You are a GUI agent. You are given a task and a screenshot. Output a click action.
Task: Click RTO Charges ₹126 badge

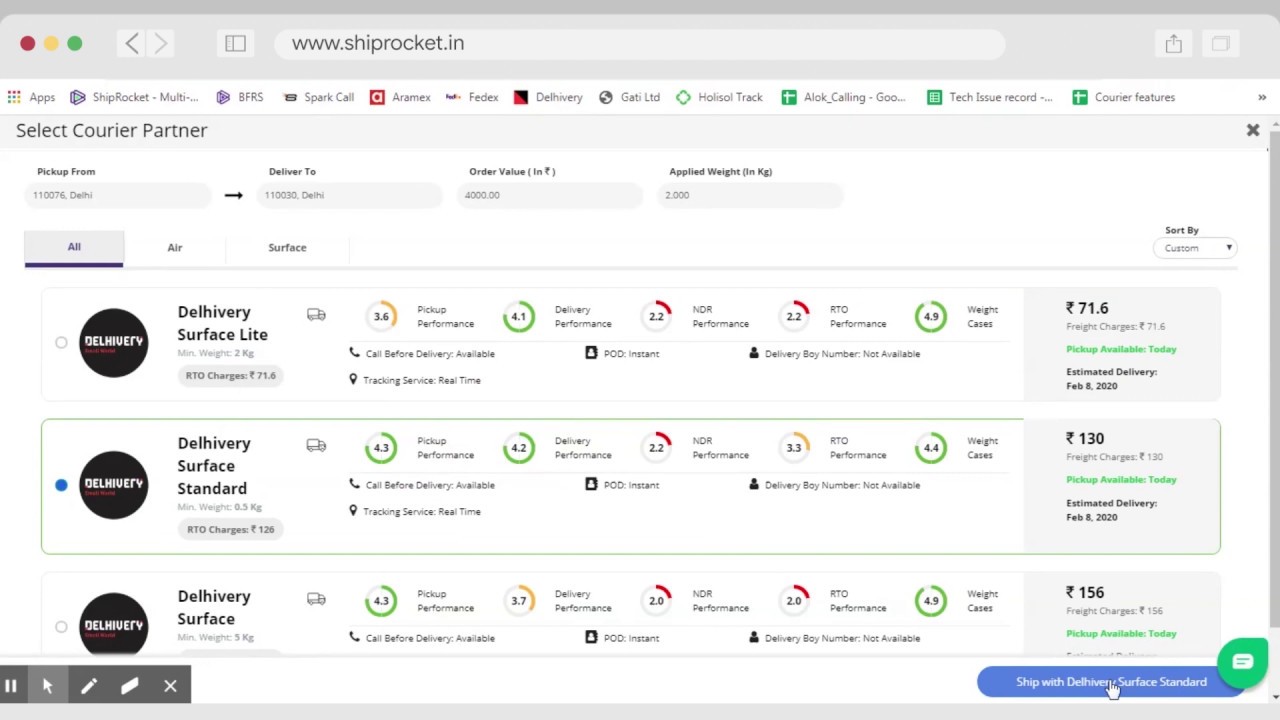click(231, 529)
